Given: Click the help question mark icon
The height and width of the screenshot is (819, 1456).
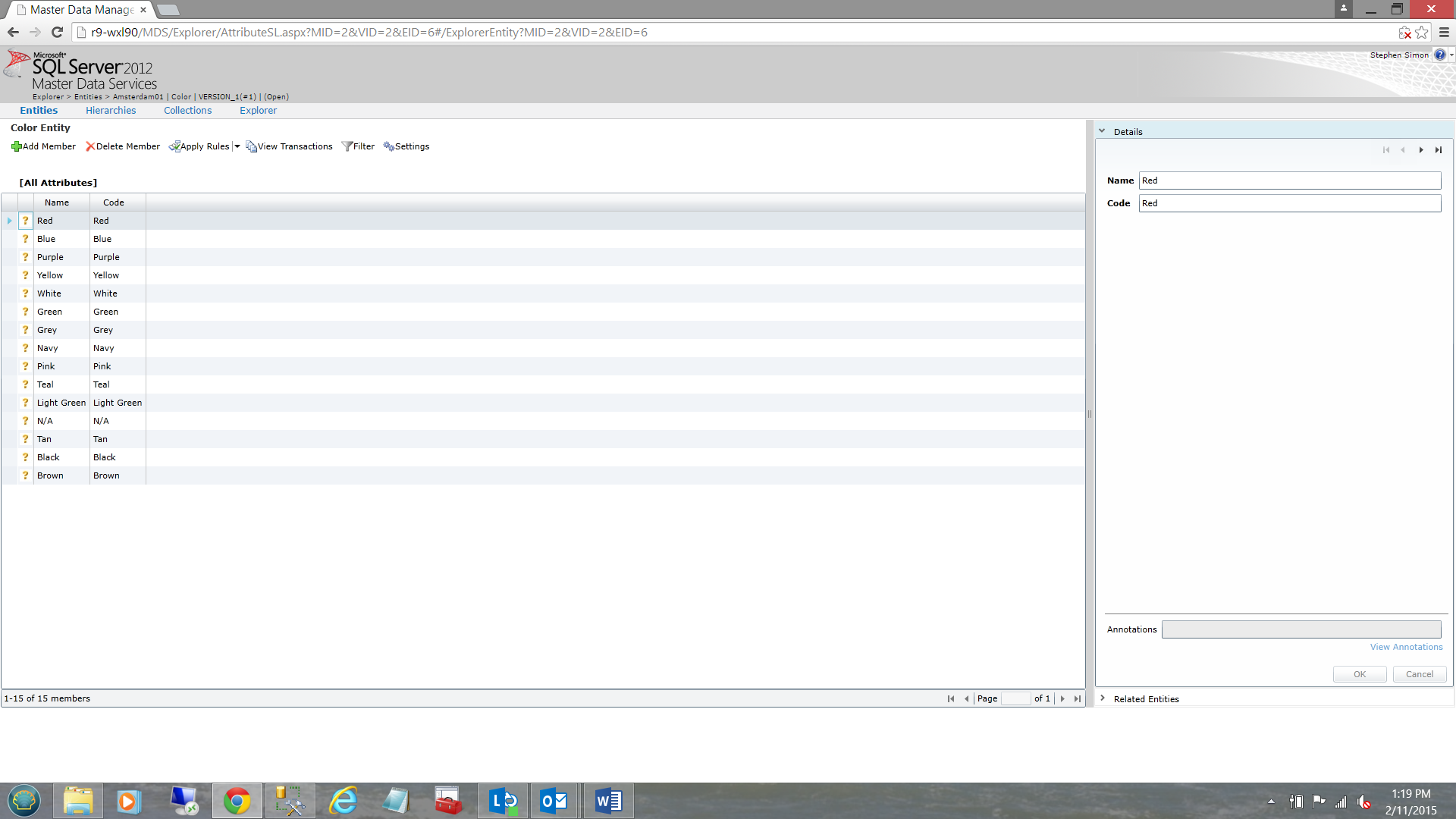Looking at the screenshot, I should pyautogui.click(x=1439, y=55).
